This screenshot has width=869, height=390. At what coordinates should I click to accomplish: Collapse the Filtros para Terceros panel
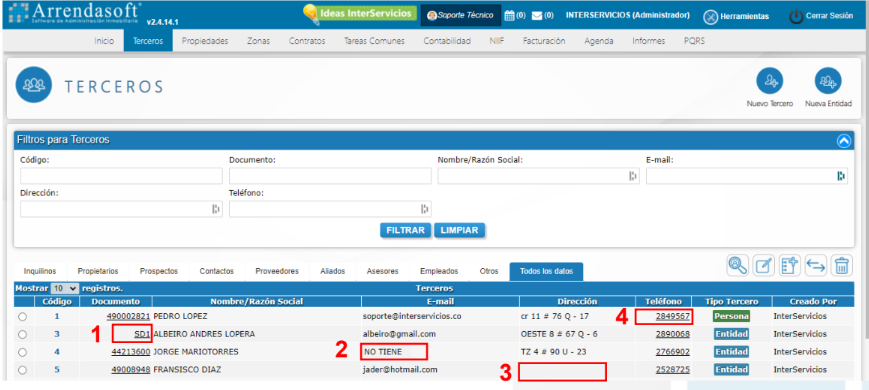(x=844, y=141)
